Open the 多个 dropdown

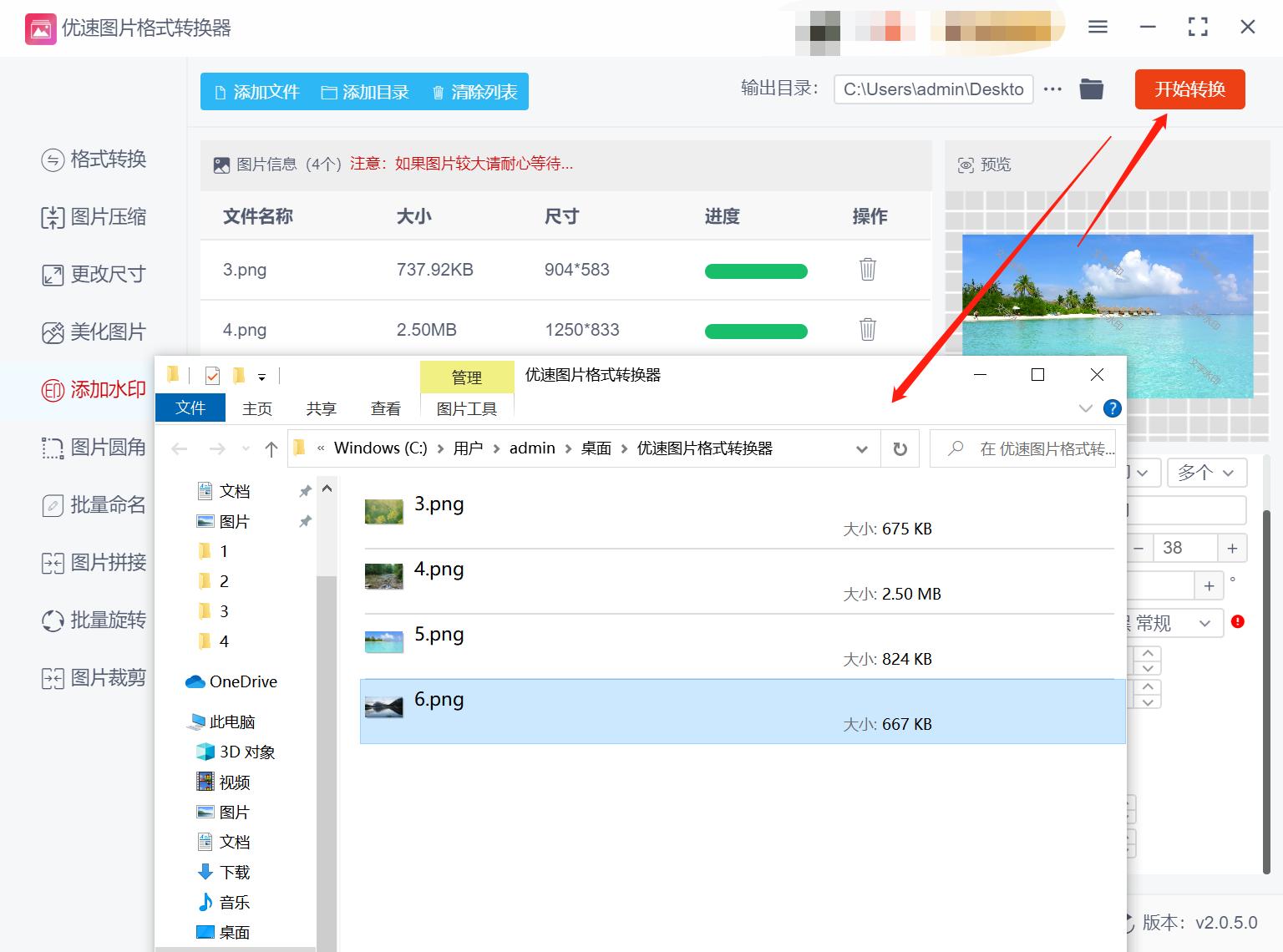tap(1206, 473)
